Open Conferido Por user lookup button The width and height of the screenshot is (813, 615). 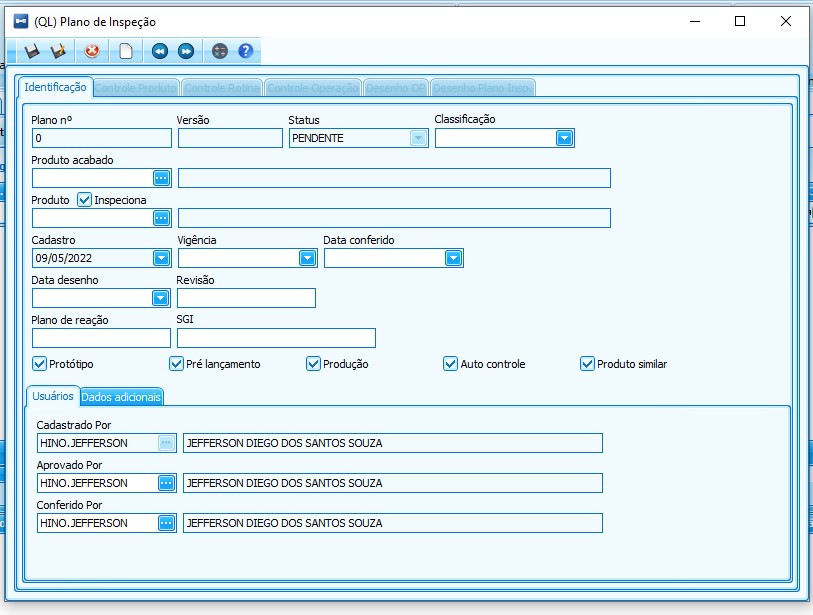tap(166, 523)
